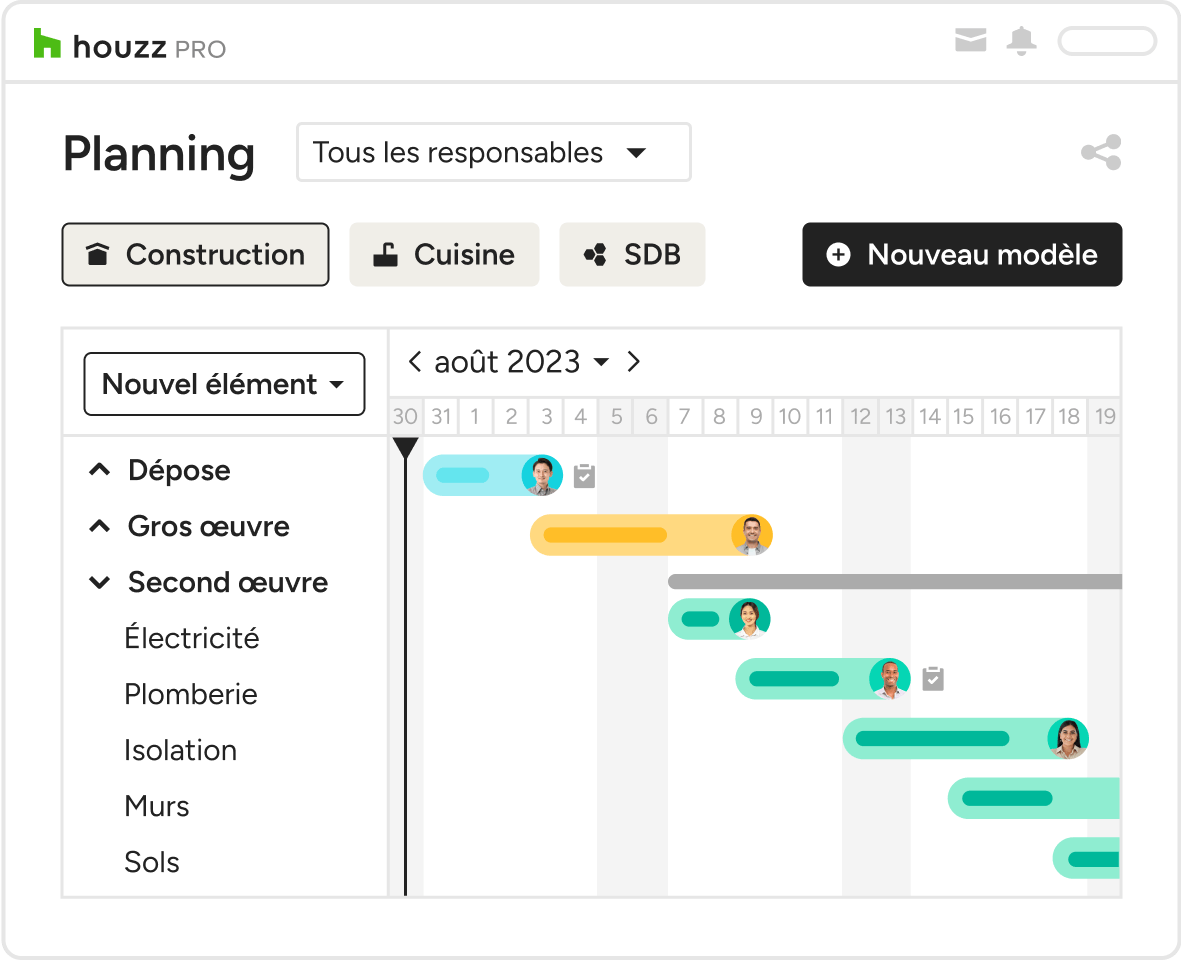Click the clipboard icon beside the Dépose bar
Viewport: 1181px width, 960px height.
[585, 476]
